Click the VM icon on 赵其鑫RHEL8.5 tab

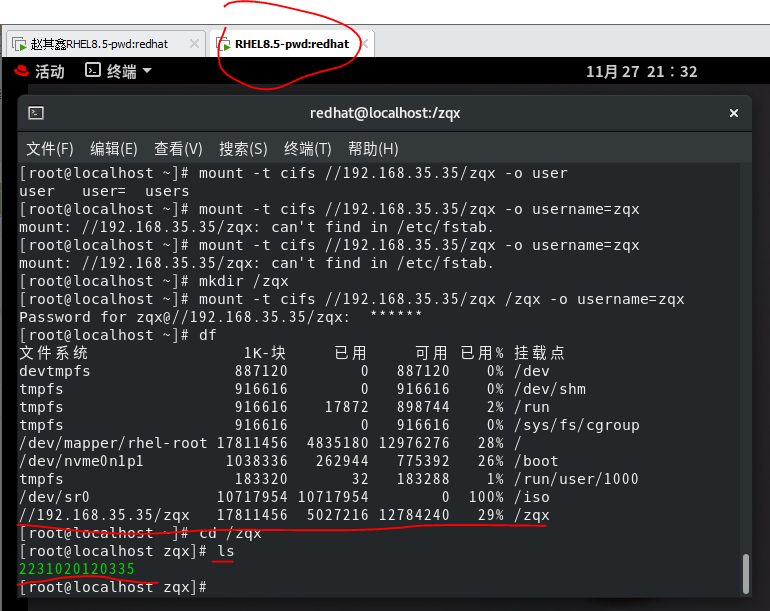click(x=19, y=44)
